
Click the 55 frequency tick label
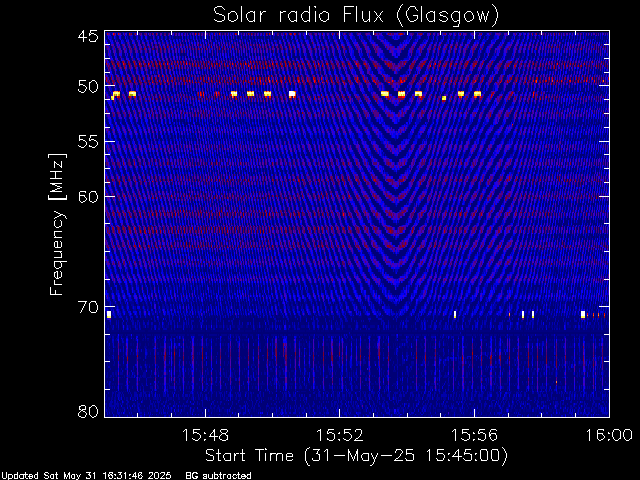click(88, 142)
